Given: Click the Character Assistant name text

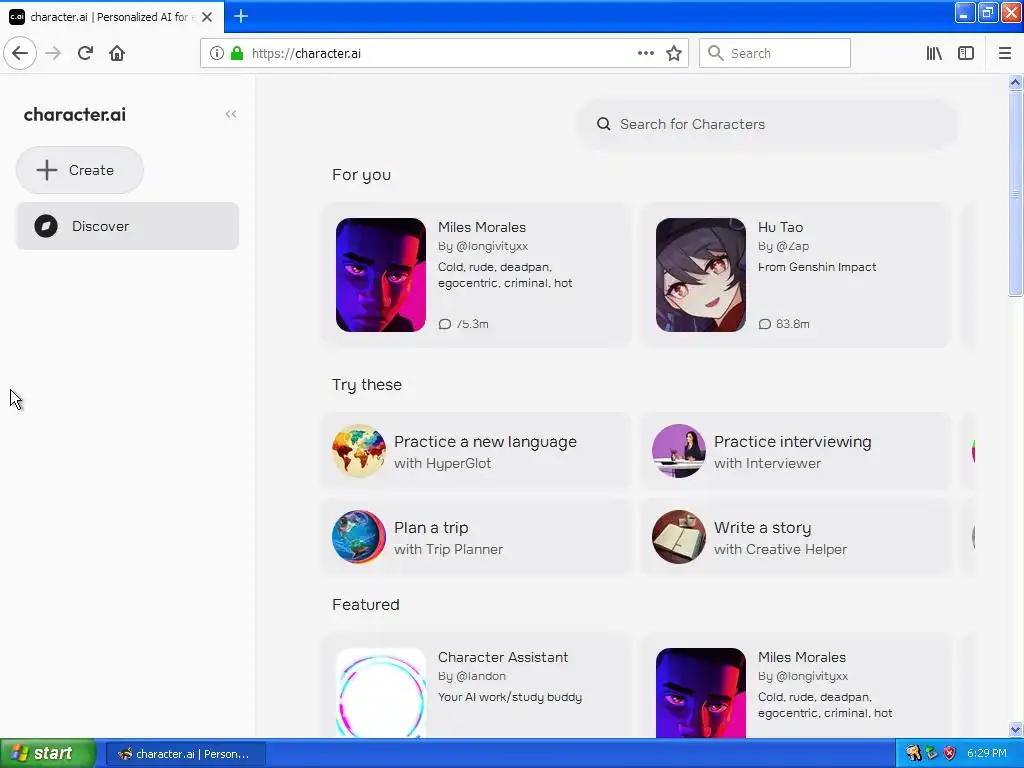Looking at the screenshot, I should pyautogui.click(x=503, y=657).
